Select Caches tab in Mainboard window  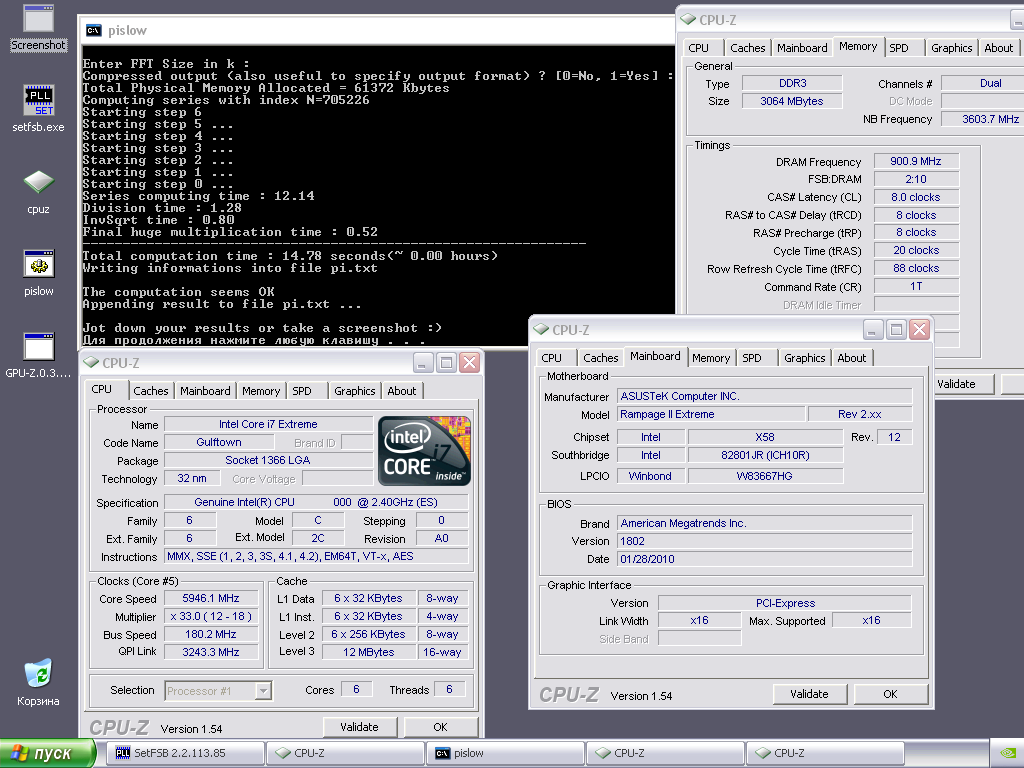click(600, 358)
